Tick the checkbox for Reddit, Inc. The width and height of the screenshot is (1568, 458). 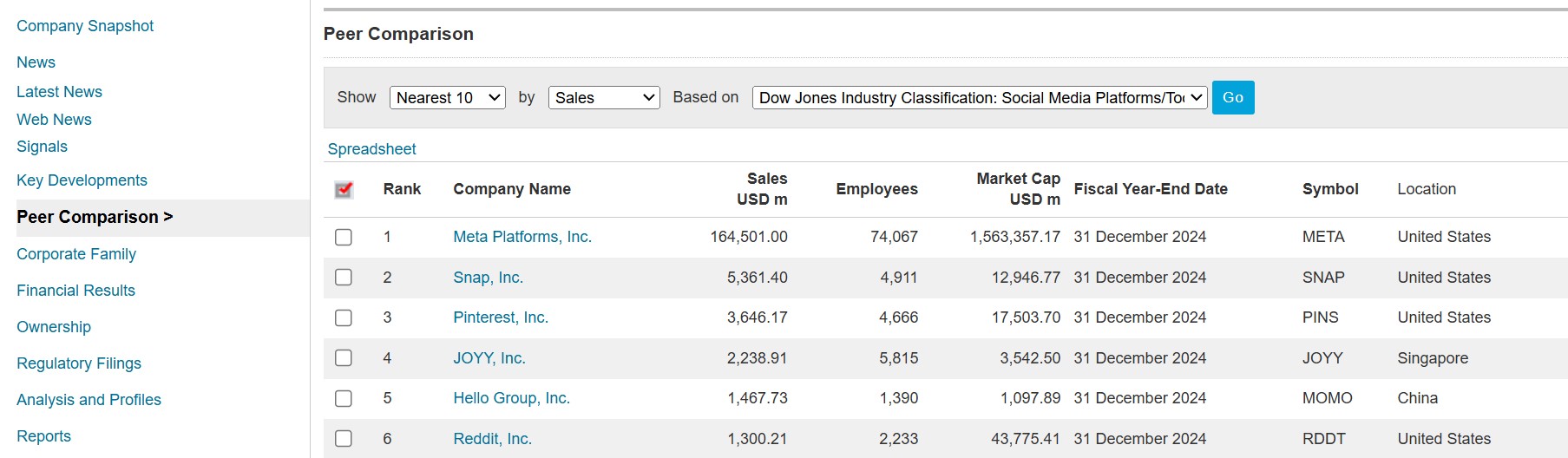pos(344,439)
